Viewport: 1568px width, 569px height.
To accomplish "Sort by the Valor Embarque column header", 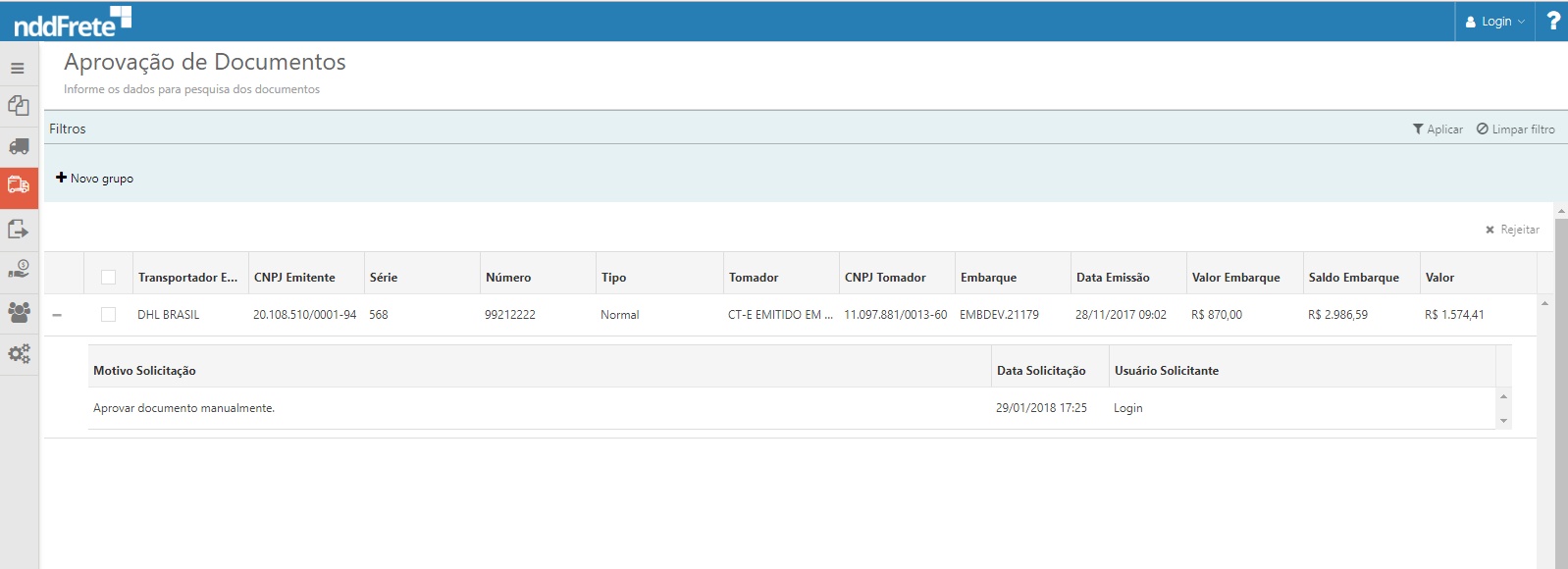I will [x=1235, y=278].
